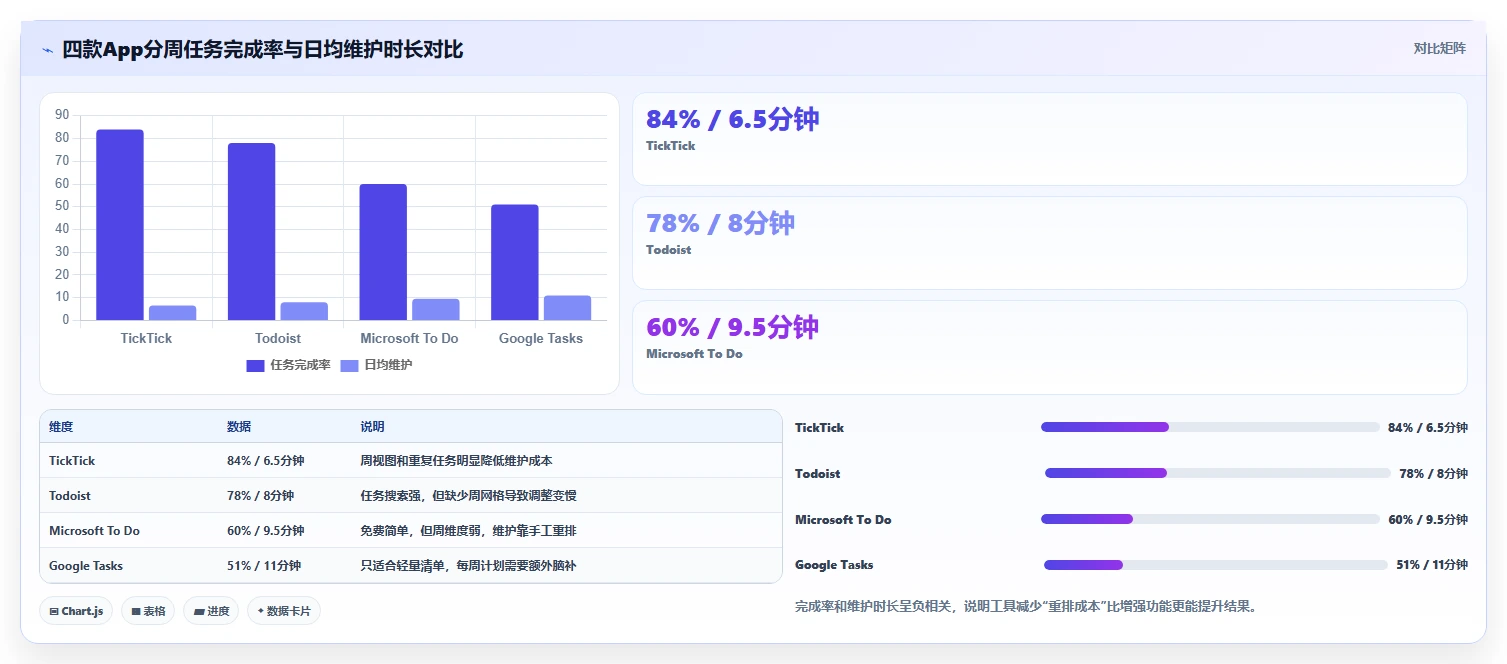Click the Todoist x-axis label in the chart

click(278, 338)
